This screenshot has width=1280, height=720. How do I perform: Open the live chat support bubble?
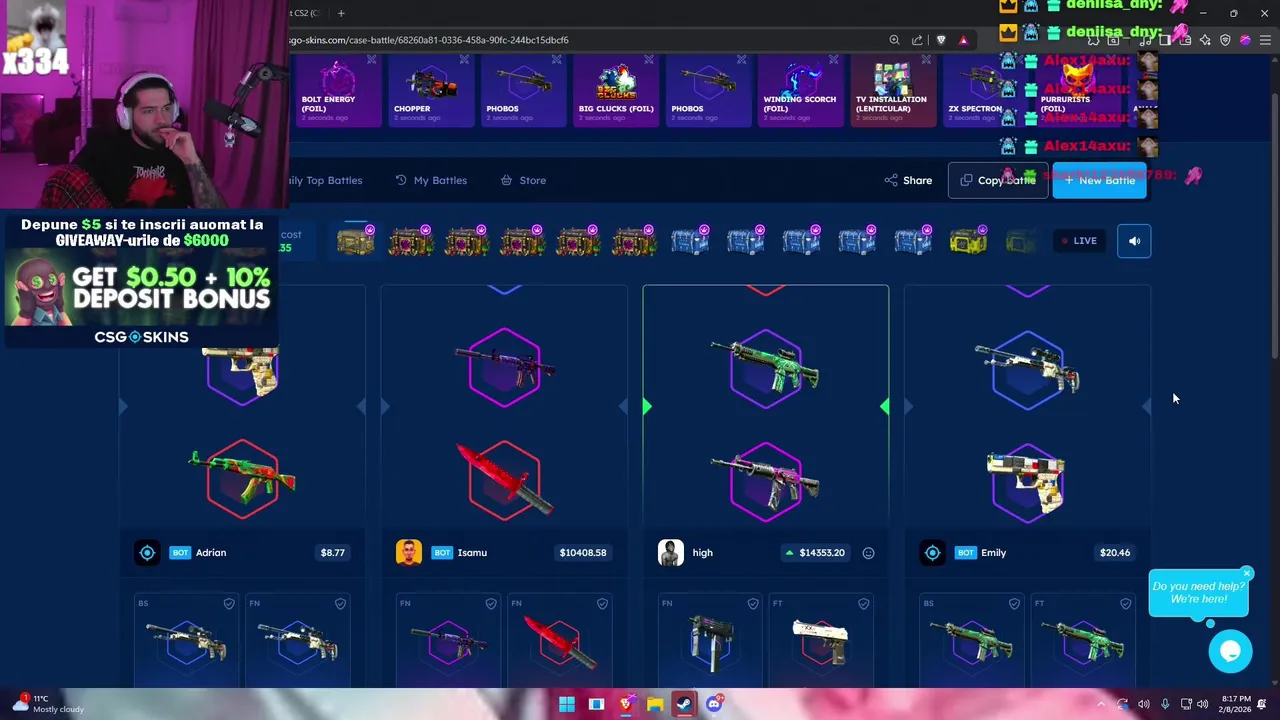click(x=1230, y=651)
